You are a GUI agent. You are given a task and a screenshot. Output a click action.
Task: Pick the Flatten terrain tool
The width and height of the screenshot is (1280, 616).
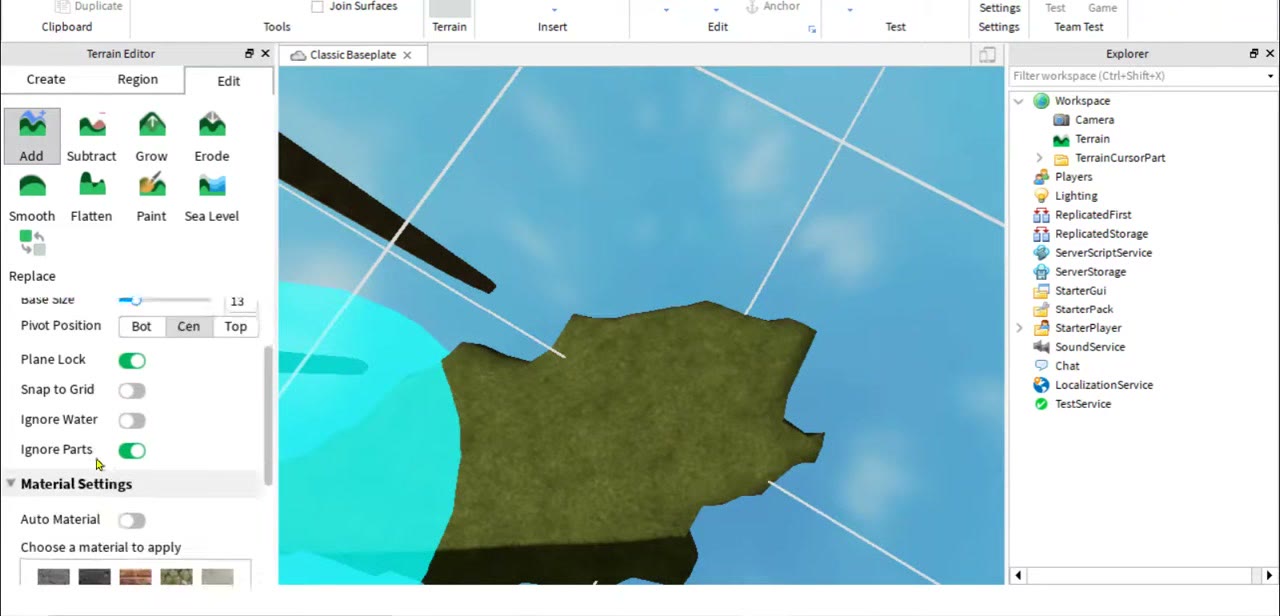point(92,196)
